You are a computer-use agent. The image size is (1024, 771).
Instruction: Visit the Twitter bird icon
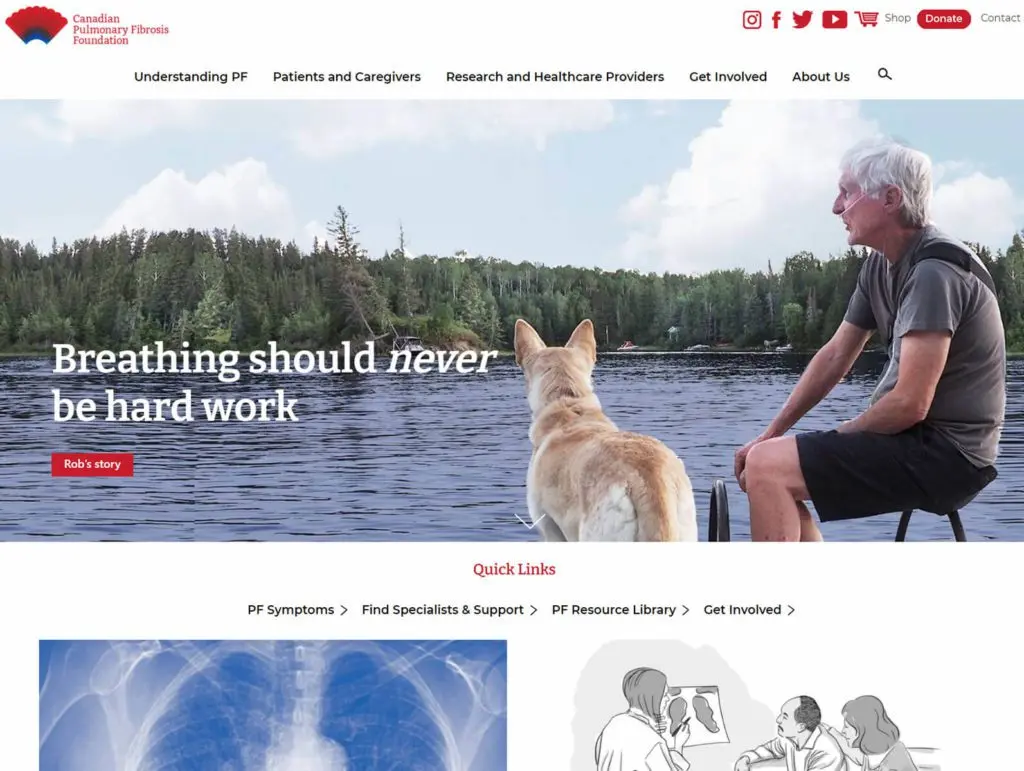(x=803, y=20)
